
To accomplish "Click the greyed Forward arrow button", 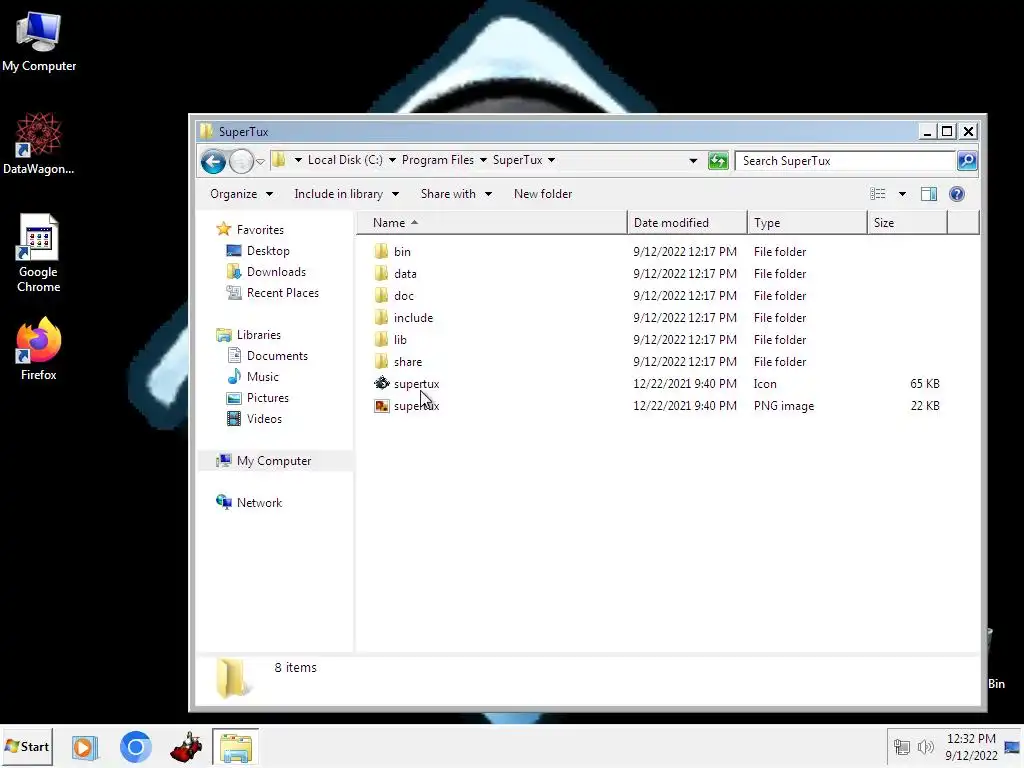I will click(241, 161).
